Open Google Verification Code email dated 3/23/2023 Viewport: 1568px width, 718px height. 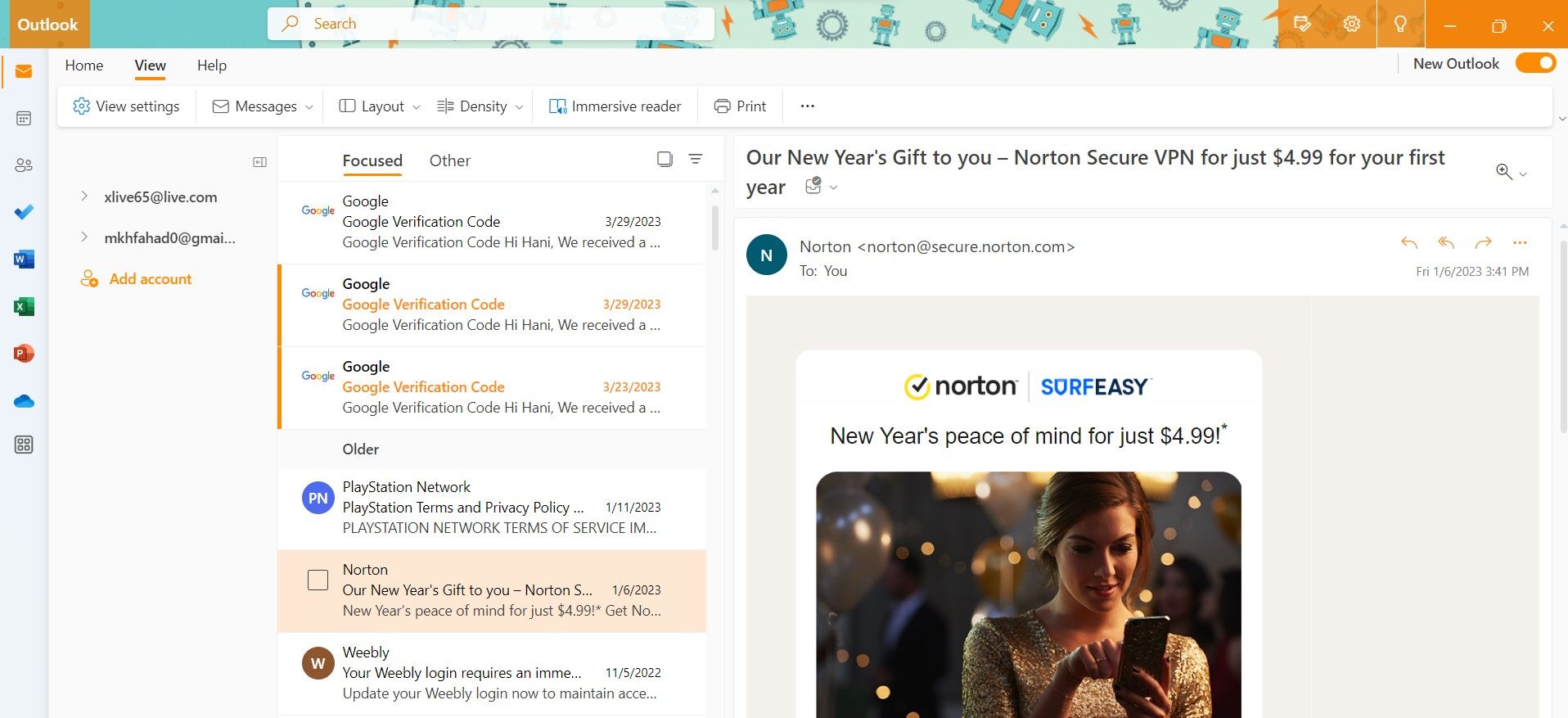492,388
